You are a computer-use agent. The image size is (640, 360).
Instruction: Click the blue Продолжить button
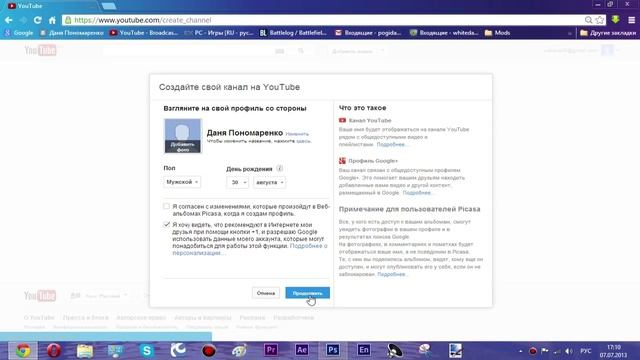coord(307,293)
